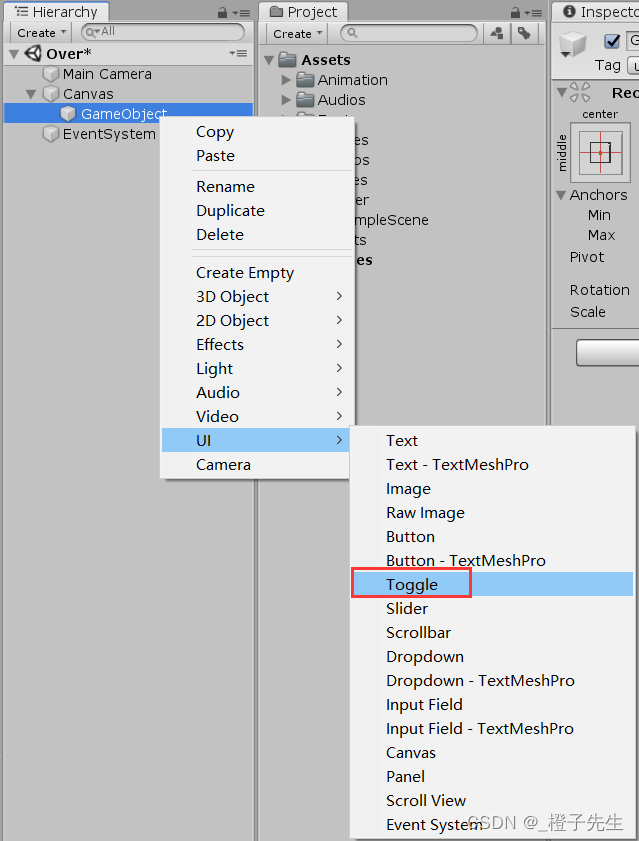Choose Scroll View from the UI submenu
This screenshot has height=841, width=639.
point(492,800)
